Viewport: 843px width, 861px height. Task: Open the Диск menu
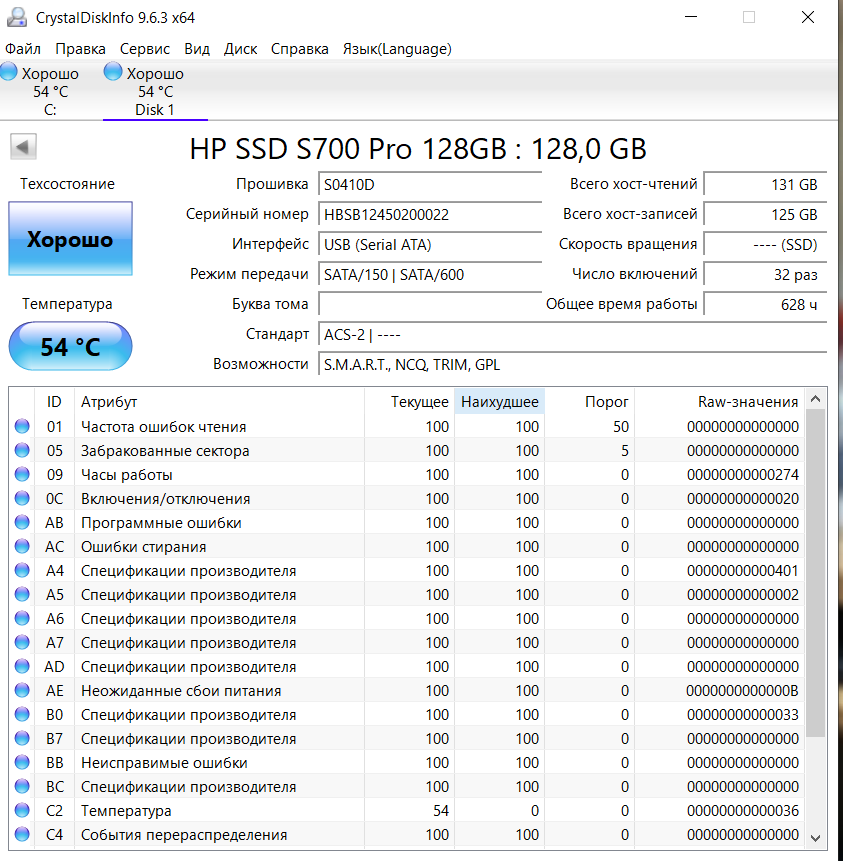click(241, 49)
